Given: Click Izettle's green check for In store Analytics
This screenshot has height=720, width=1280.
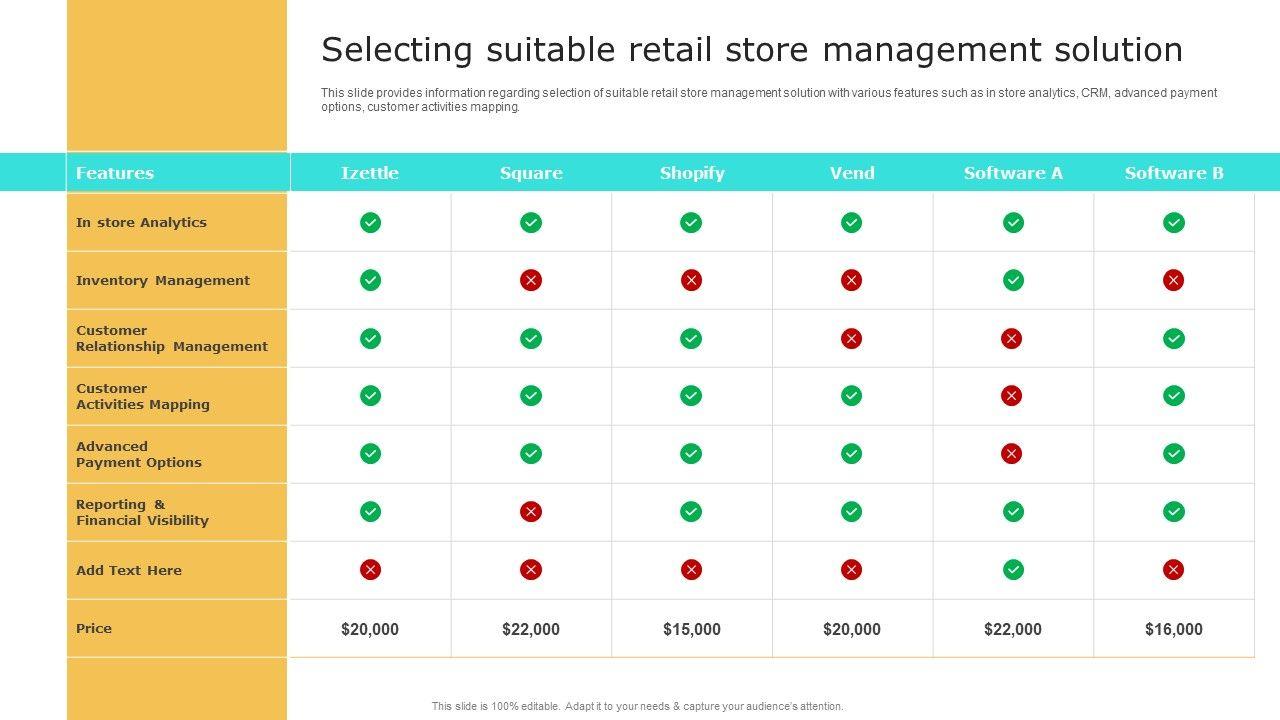Looking at the screenshot, I should tap(370, 222).
